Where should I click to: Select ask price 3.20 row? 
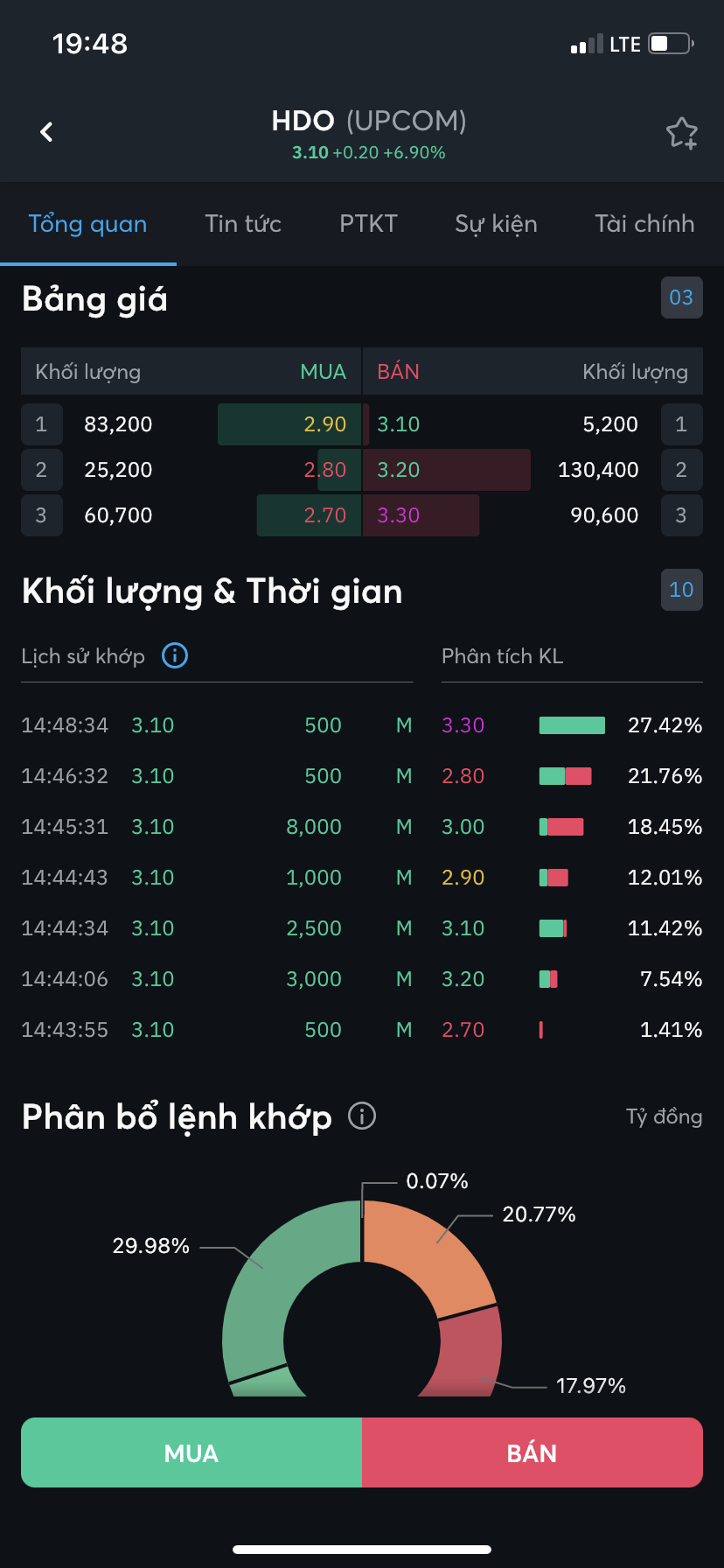[399, 470]
